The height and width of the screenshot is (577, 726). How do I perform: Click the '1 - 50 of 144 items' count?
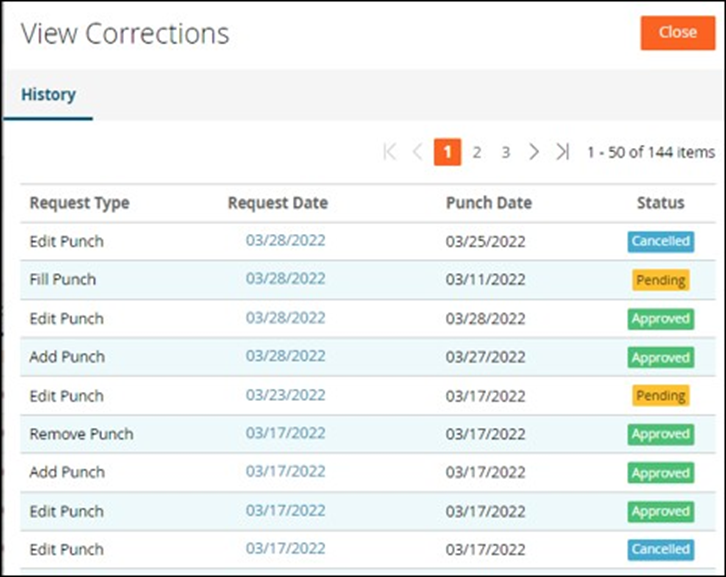[x=651, y=152]
